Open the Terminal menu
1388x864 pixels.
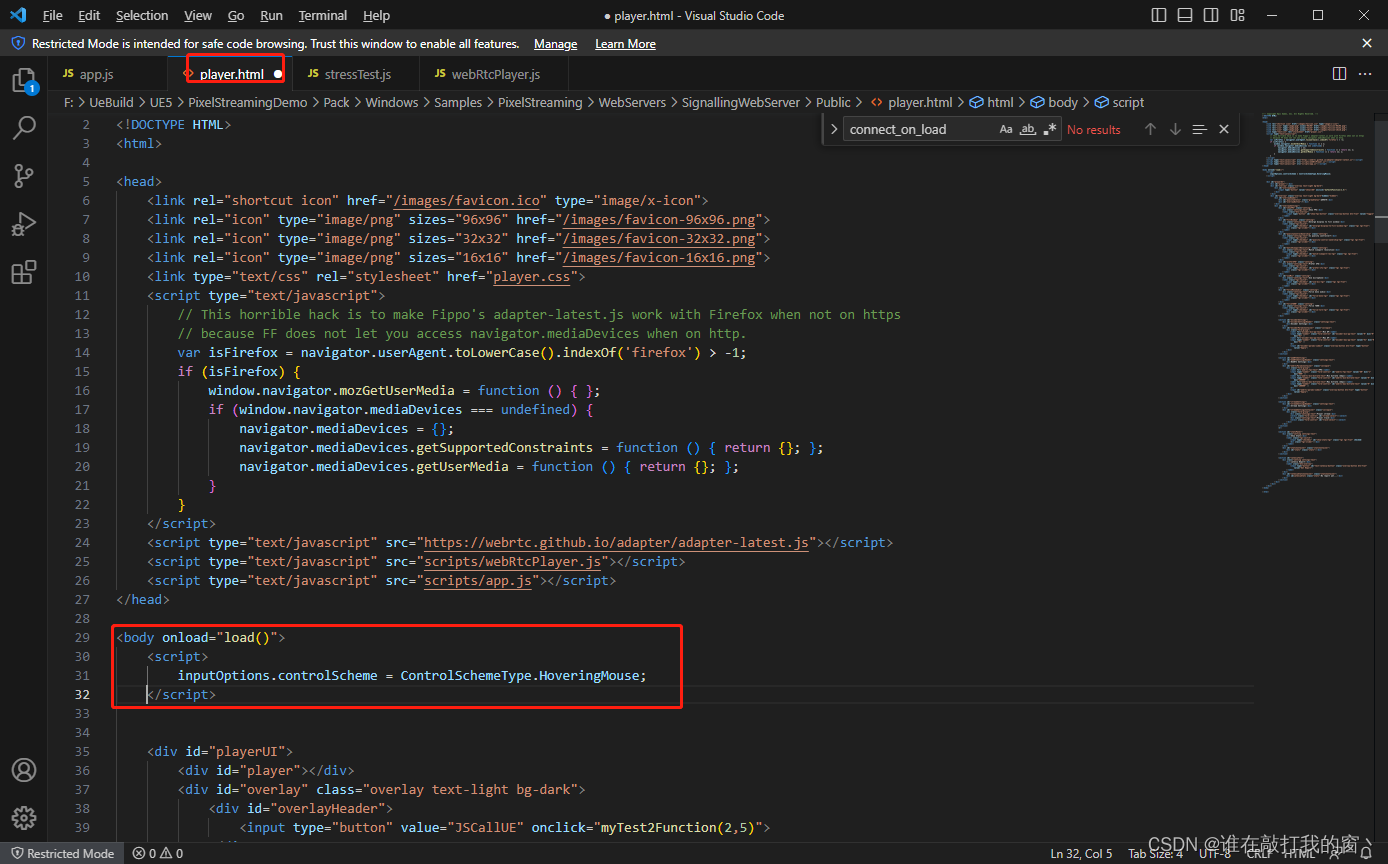pyautogui.click(x=322, y=15)
